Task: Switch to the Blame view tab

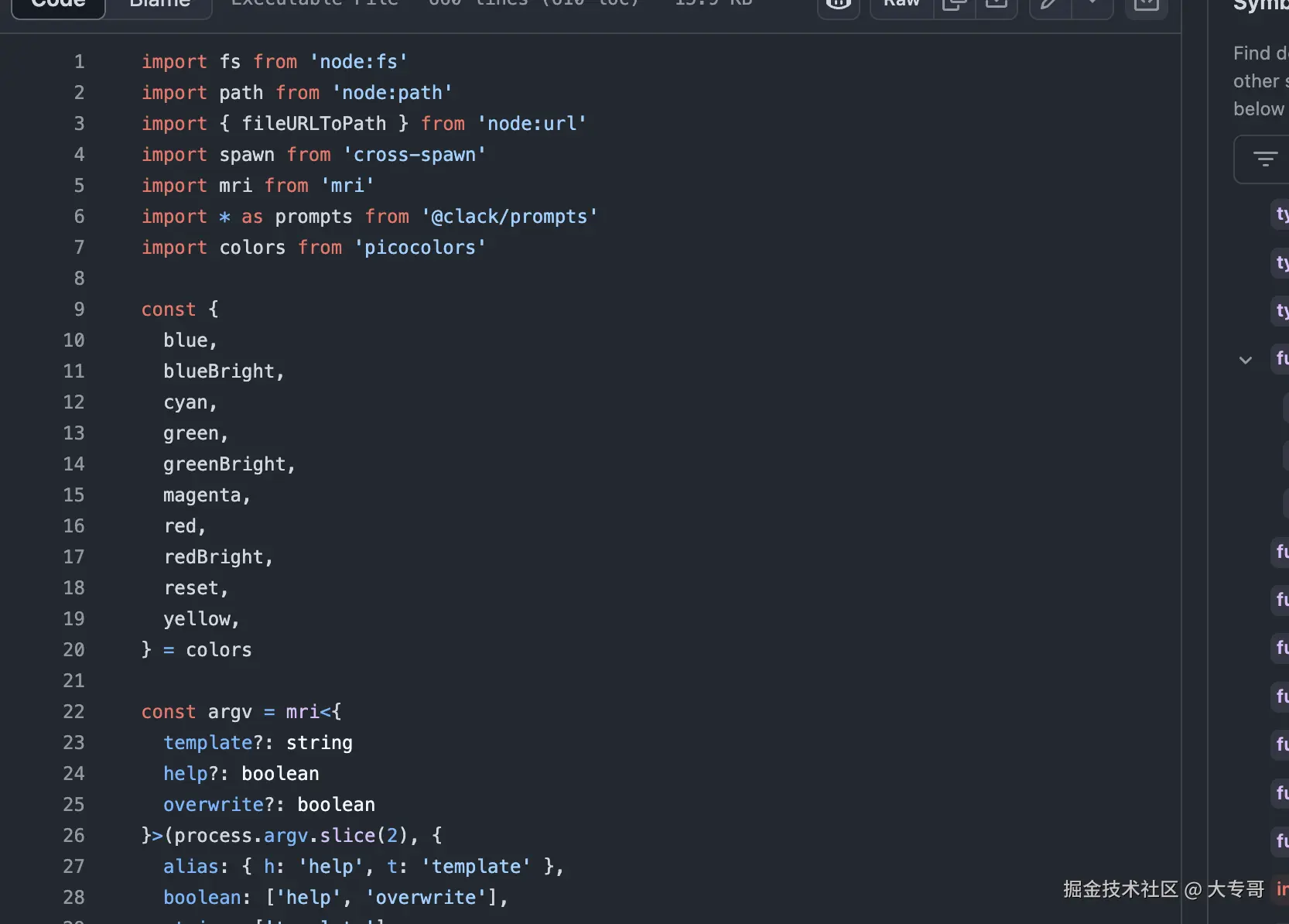Action: coord(159,5)
